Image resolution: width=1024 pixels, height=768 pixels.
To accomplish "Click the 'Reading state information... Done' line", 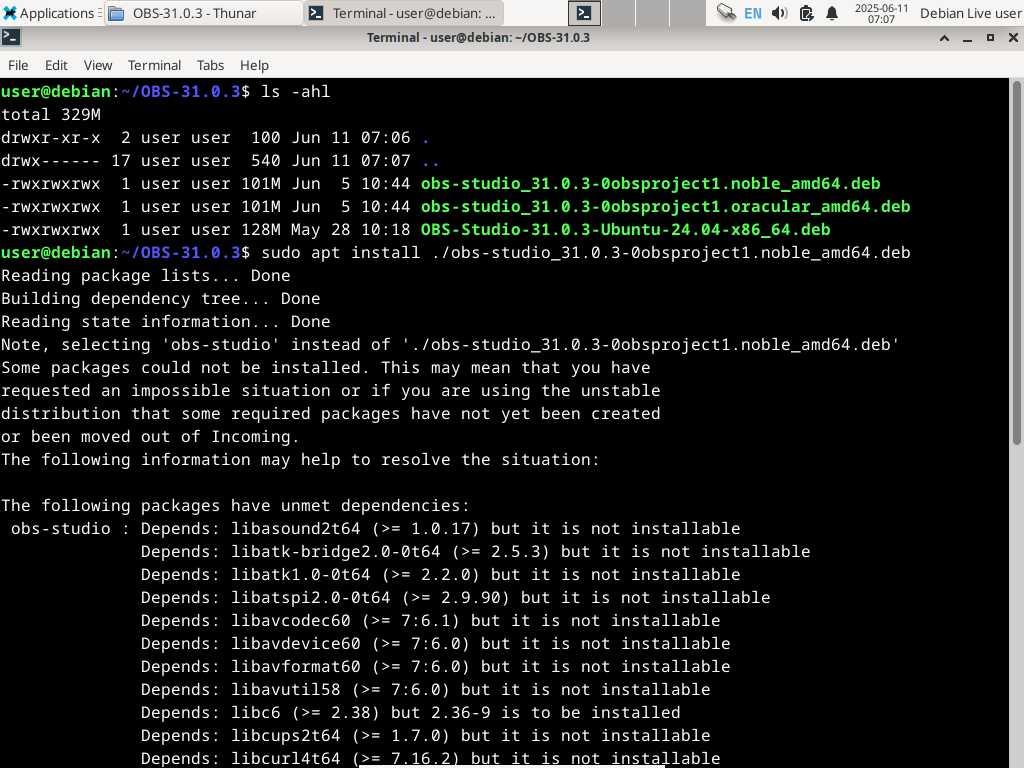I will [166, 321].
